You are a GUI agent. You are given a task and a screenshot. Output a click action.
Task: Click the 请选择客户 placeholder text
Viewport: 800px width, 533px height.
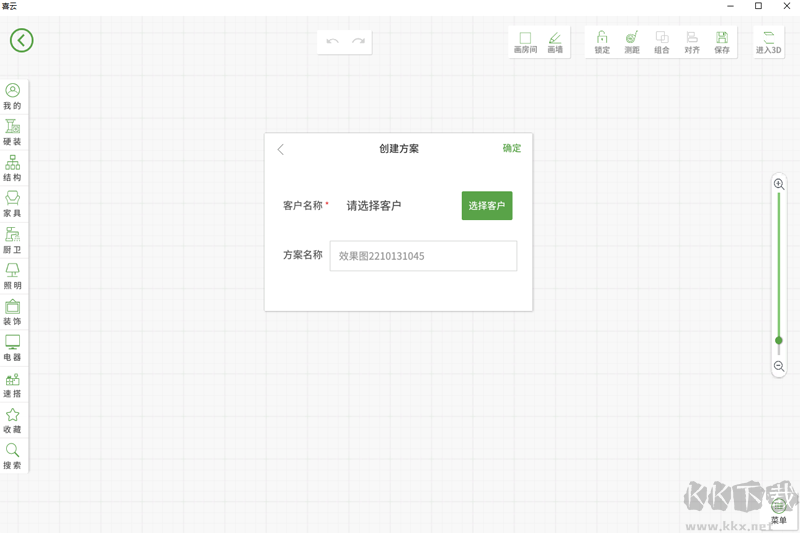coord(374,206)
